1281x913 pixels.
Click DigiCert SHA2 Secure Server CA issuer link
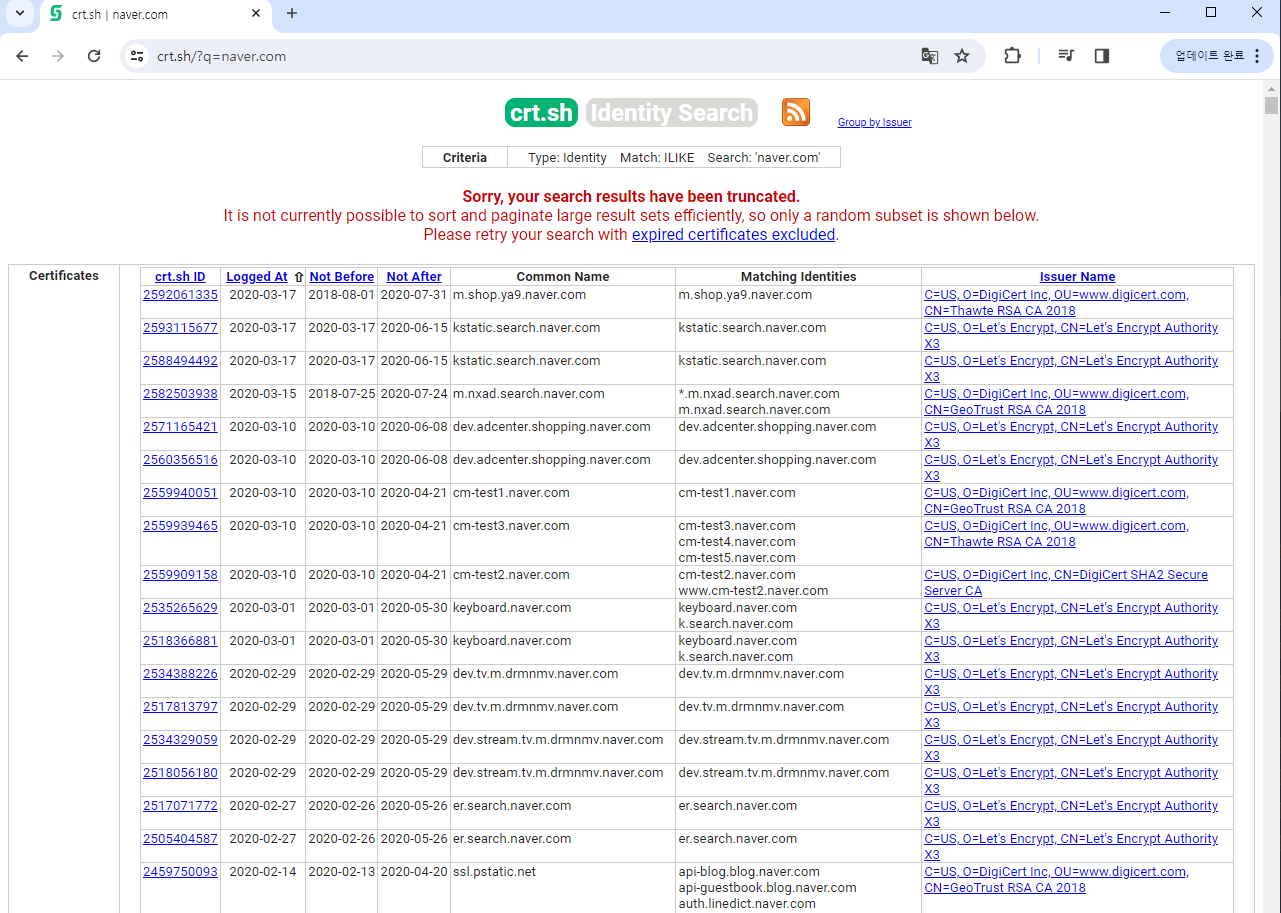pos(1066,583)
